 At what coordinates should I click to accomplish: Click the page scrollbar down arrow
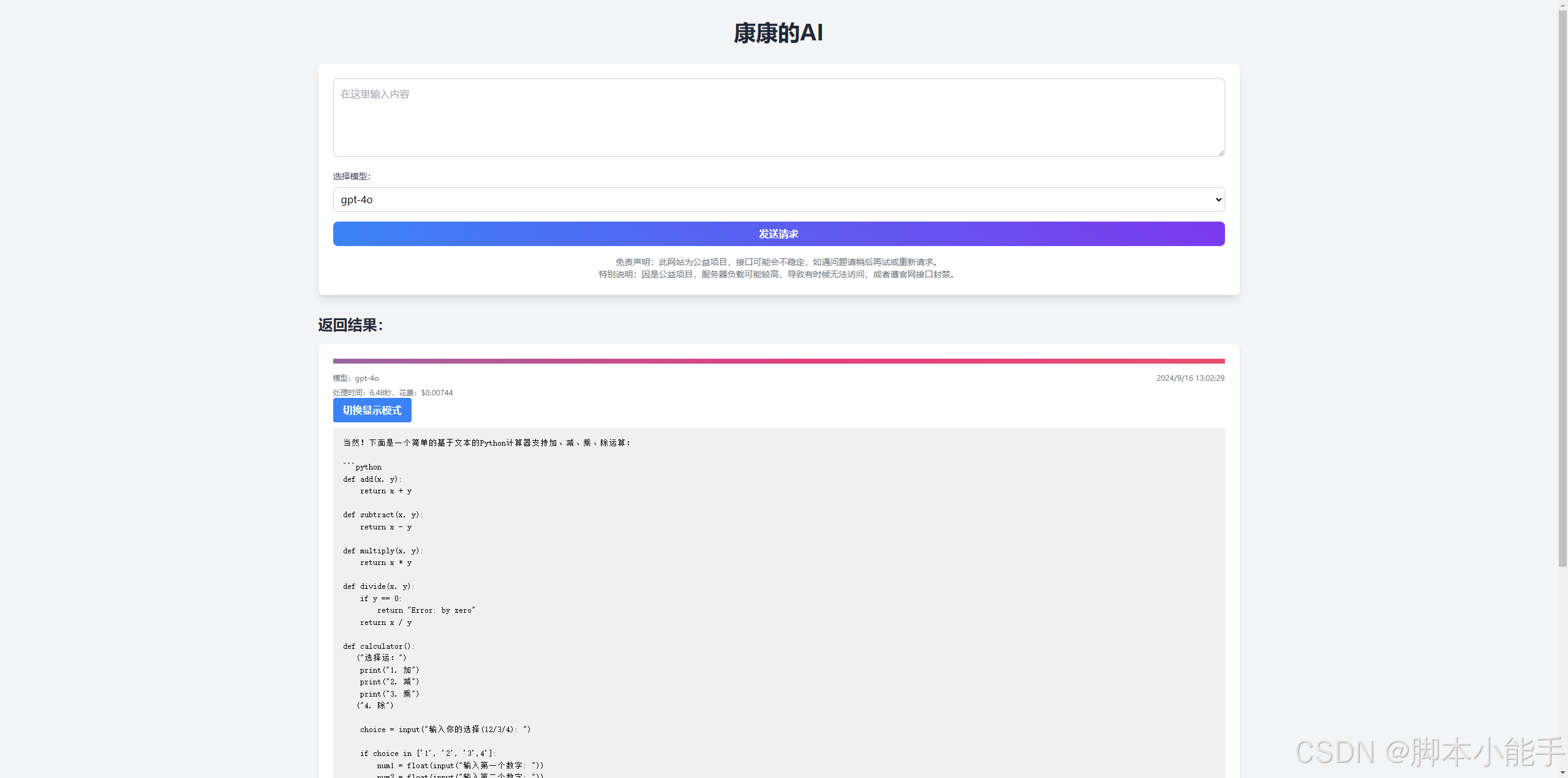[x=1562, y=773]
